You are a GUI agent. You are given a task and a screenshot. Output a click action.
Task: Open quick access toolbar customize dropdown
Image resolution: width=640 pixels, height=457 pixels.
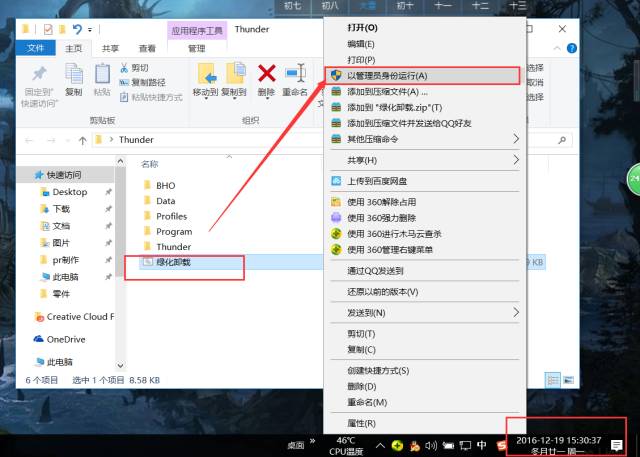tap(90, 29)
